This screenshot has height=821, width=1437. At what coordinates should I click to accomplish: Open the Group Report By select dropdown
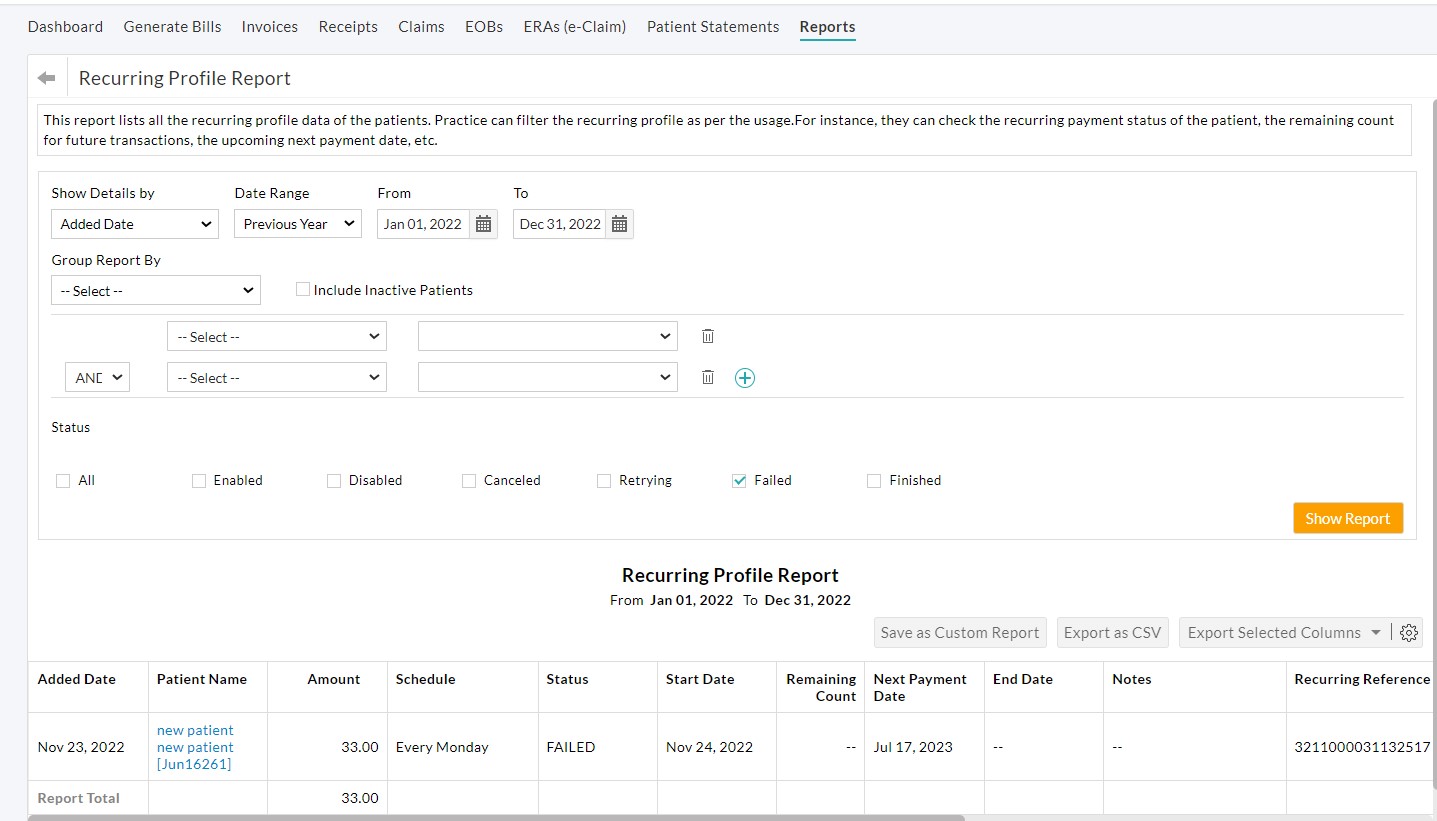tap(155, 290)
